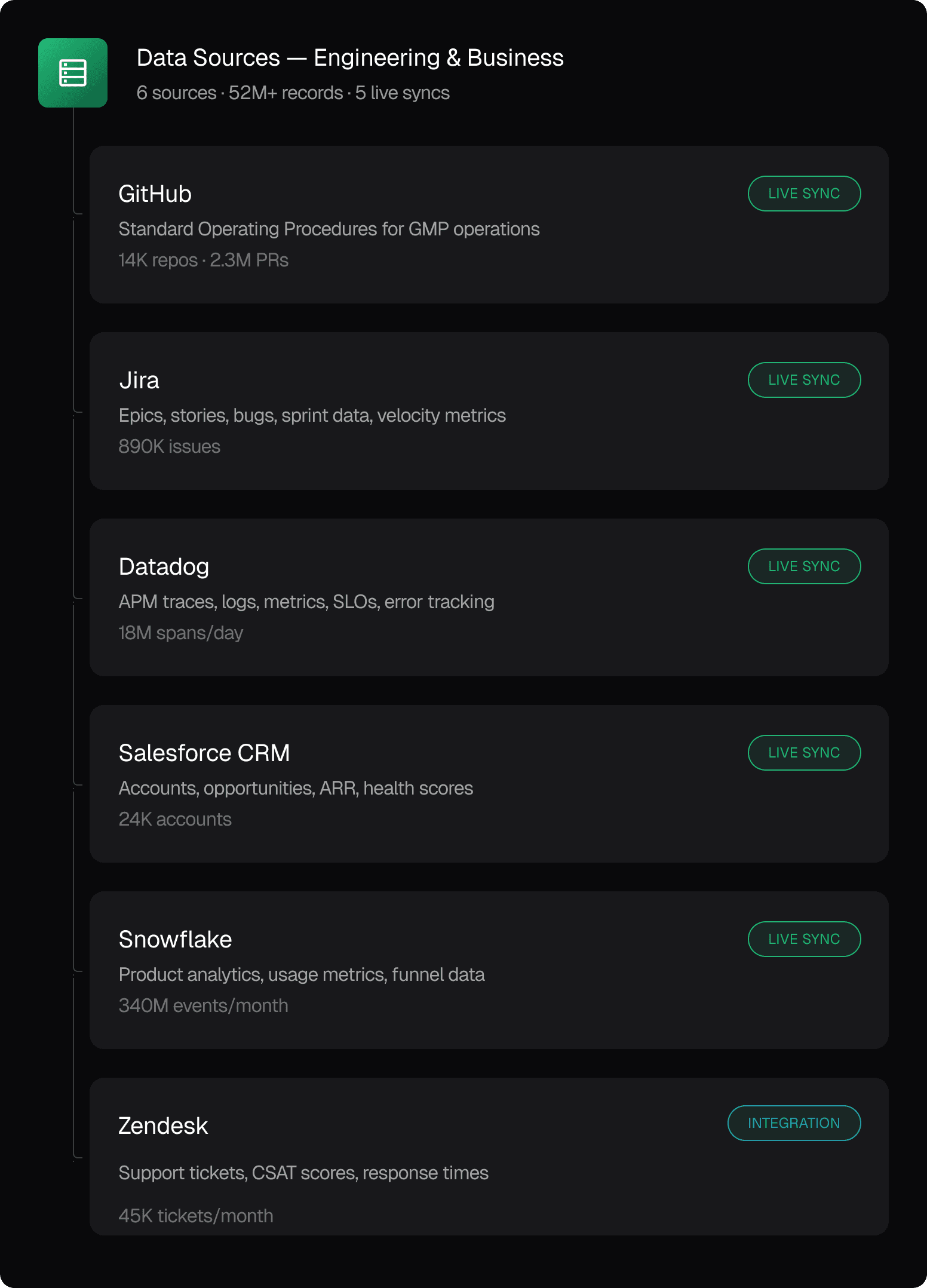Select the 18M spans/day stat

point(180,633)
